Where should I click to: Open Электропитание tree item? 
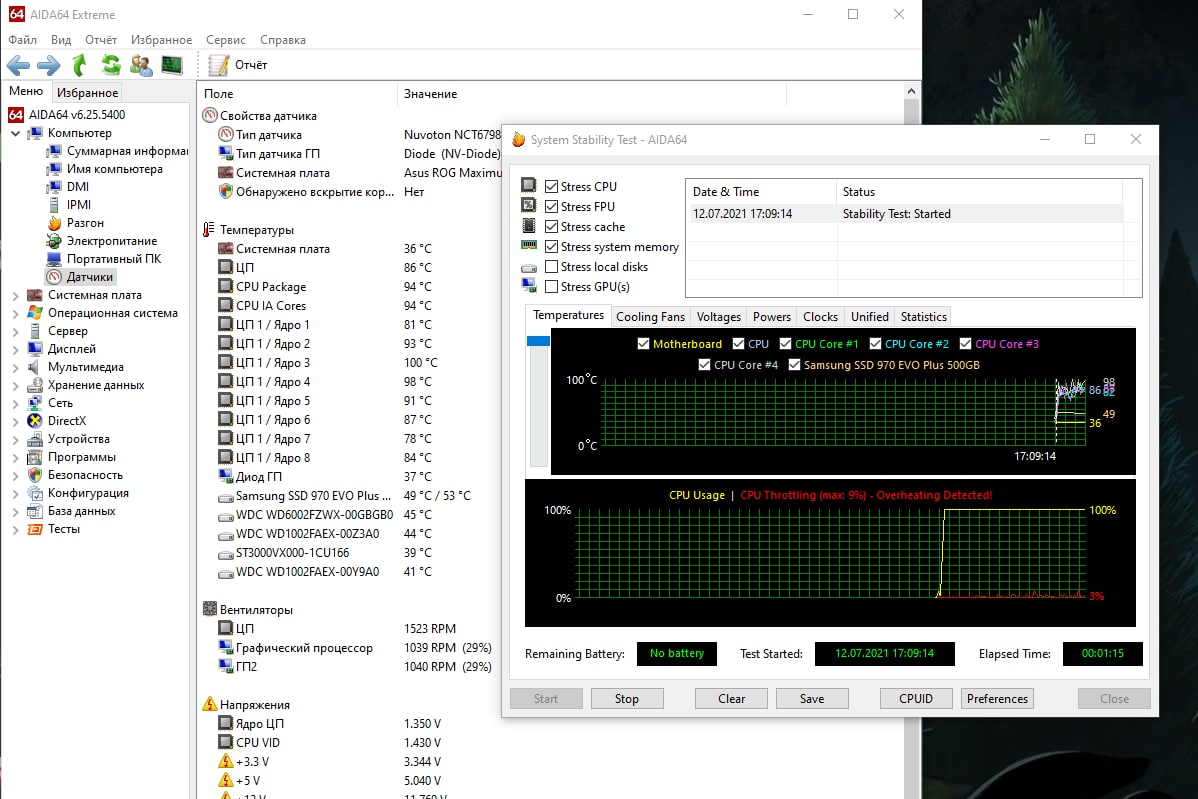pyautogui.click(x=102, y=241)
